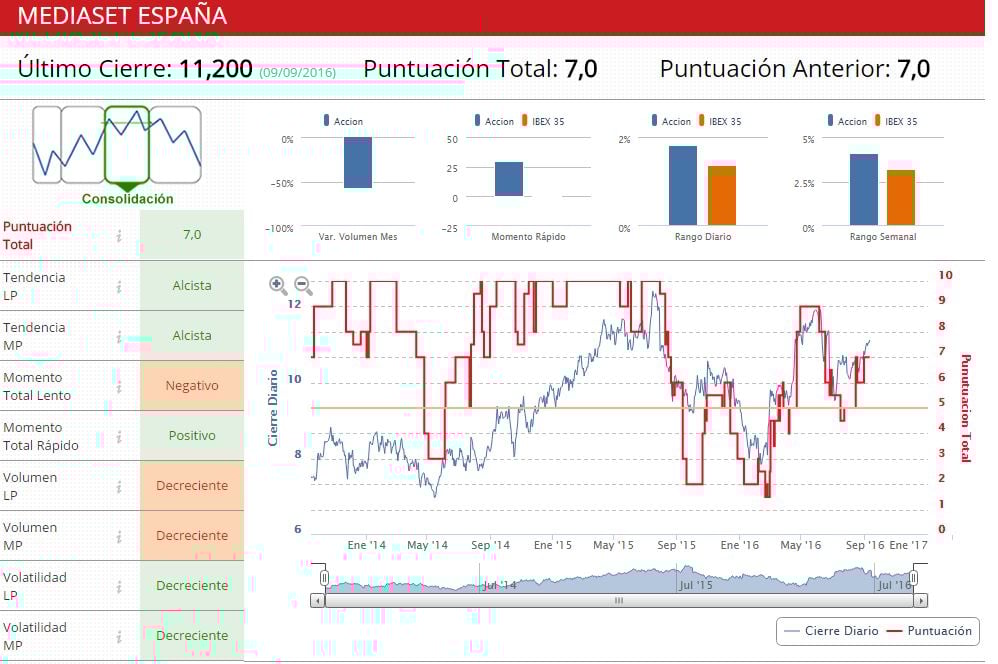
Task: Click Decreciente value for Volatilidad LP
Action: (192, 586)
